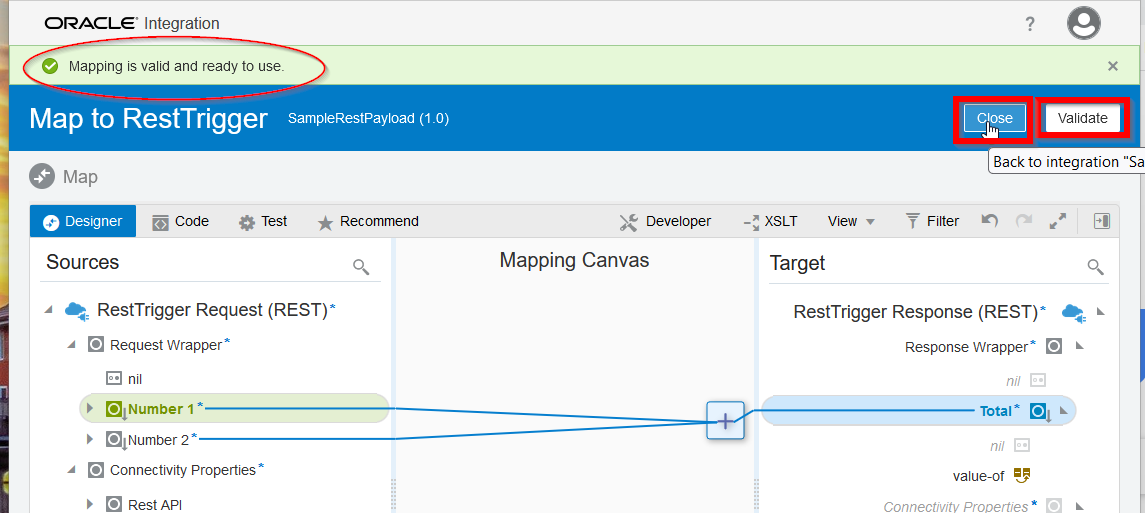Open the Test tab
Image resolution: width=1145 pixels, height=513 pixels.
[263, 221]
